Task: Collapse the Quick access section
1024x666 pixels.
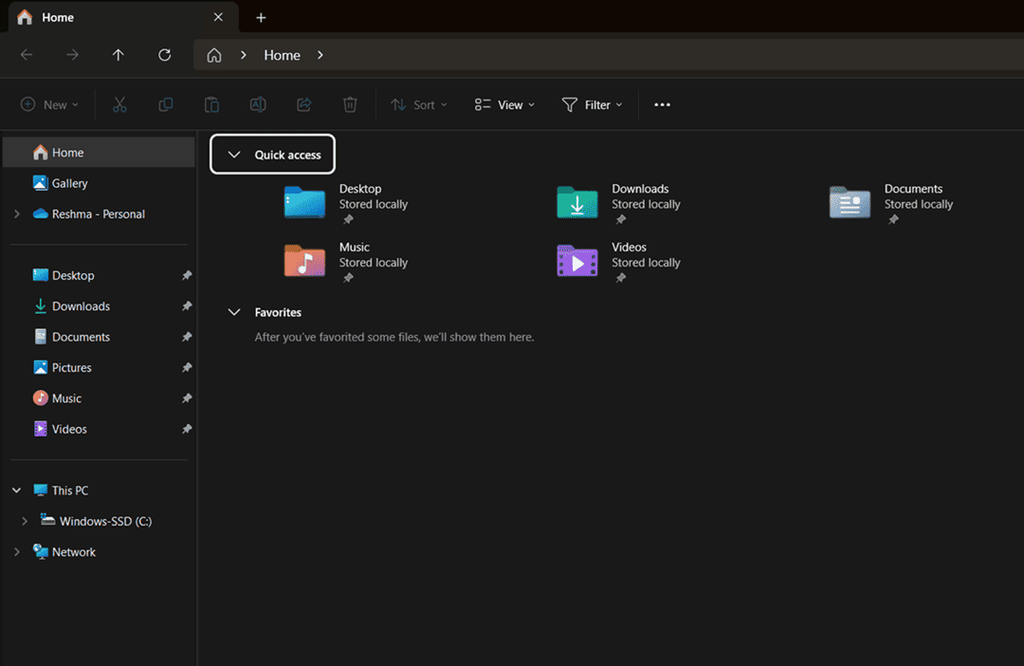Action: click(235, 155)
